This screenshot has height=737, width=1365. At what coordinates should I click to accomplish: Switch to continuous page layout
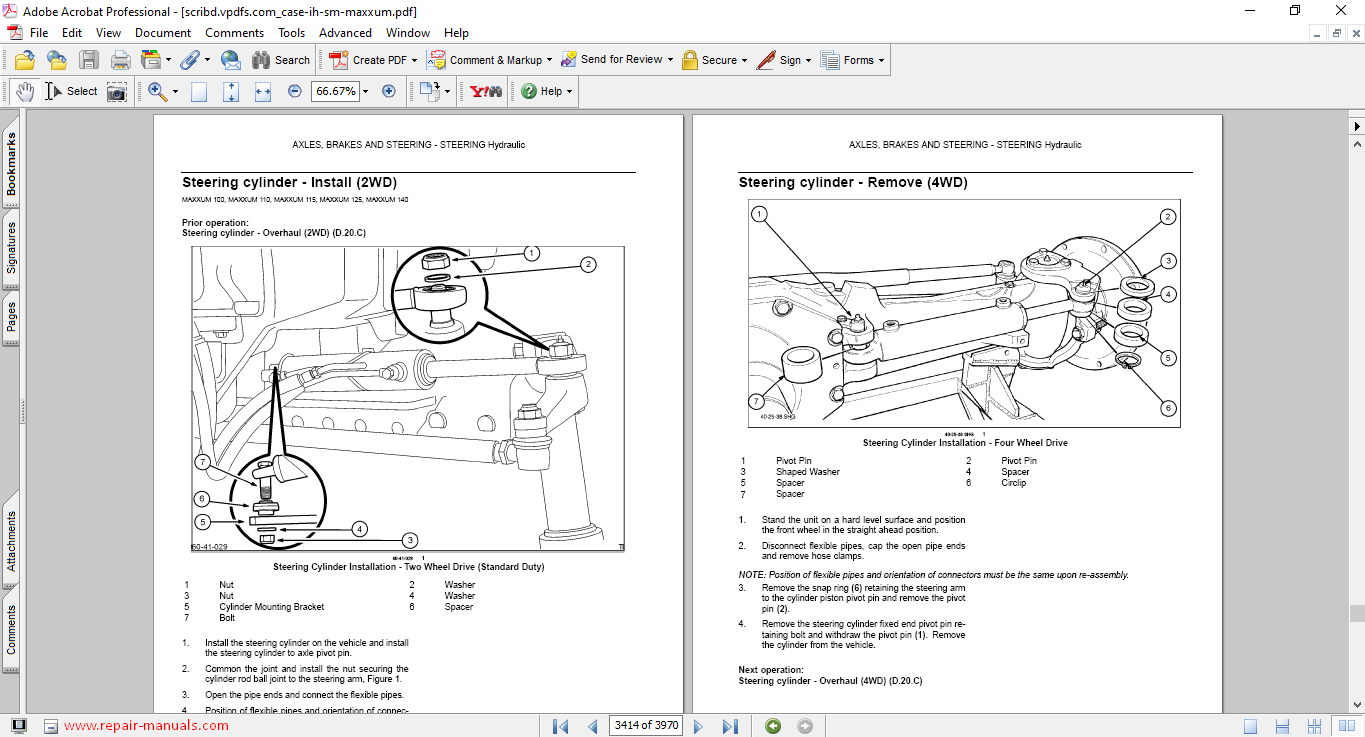(229, 91)
